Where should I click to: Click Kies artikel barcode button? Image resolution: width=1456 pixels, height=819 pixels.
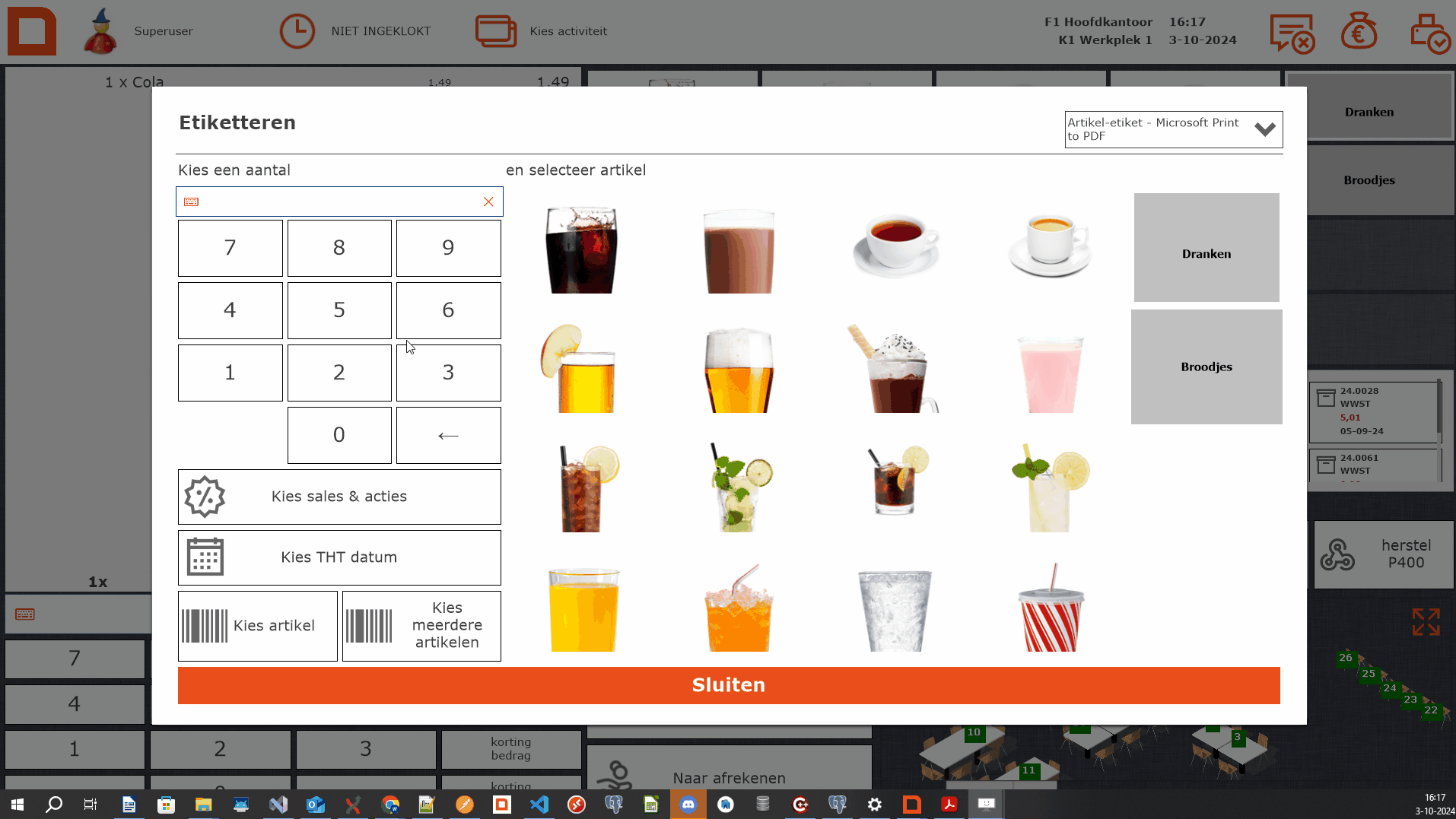click(258, 626)
